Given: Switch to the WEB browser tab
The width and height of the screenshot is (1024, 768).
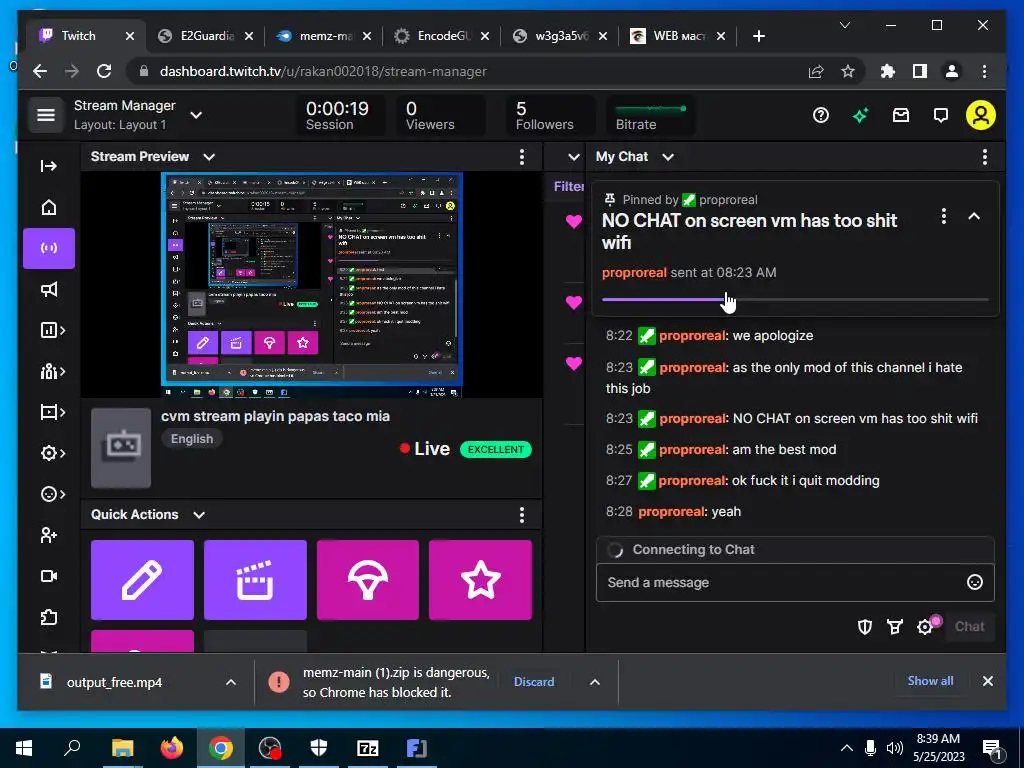Looking at the screenshot, I should [678, 36].
